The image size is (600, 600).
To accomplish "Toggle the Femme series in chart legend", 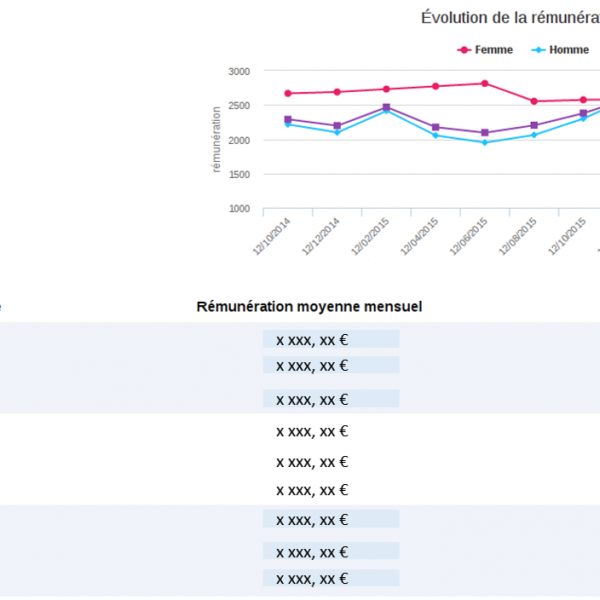I will pyautogui.click(x=494, y=49).
